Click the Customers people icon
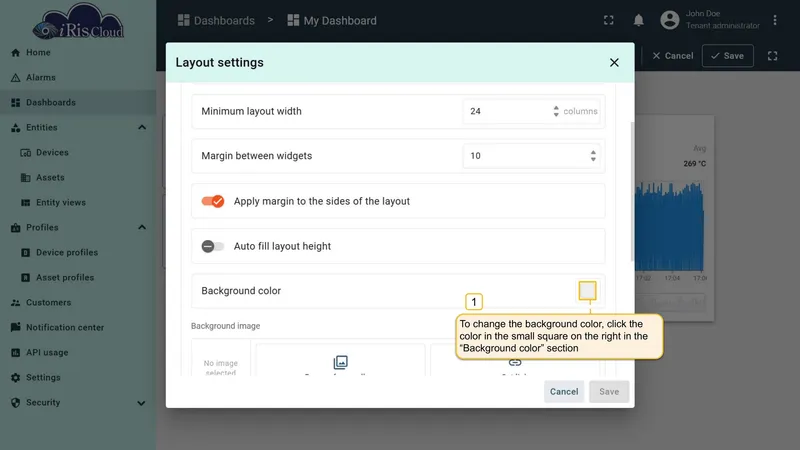Screen dimensions: 800x450 click(x=15, y=303)
